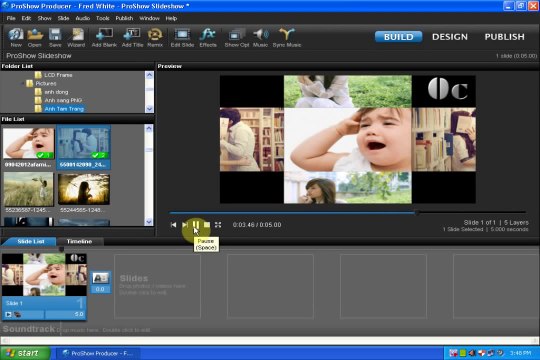Click the preview playback seek handle

pyautogui.click(x=417, y=213)
